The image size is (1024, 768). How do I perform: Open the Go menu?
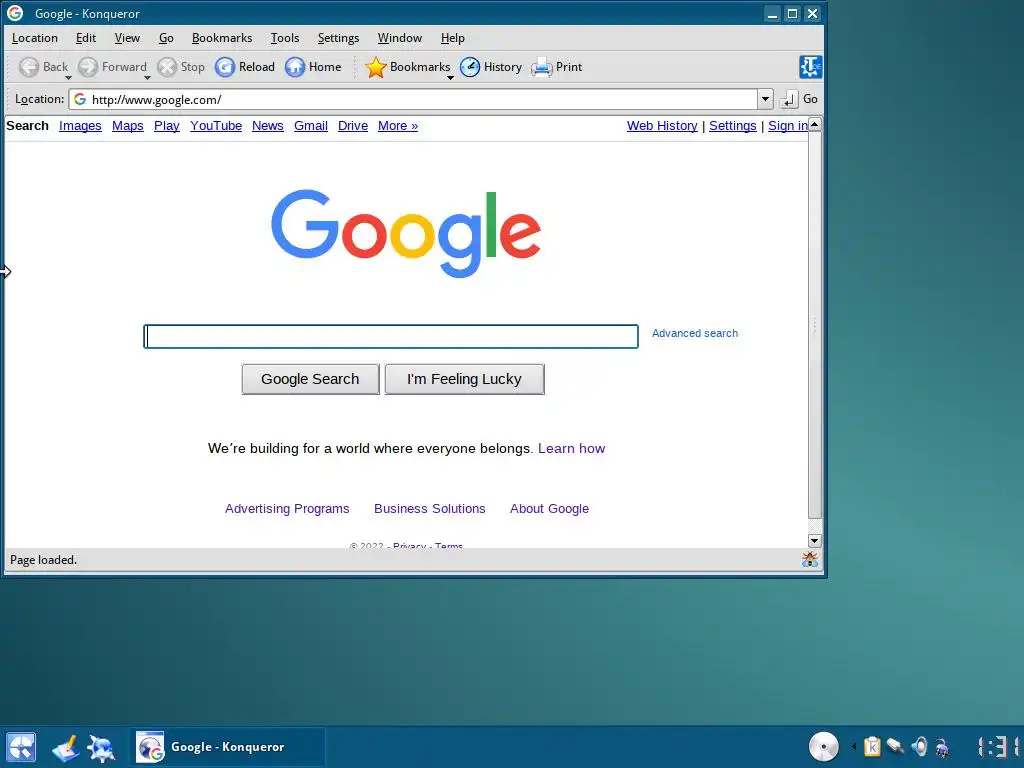tap(166, 38)
